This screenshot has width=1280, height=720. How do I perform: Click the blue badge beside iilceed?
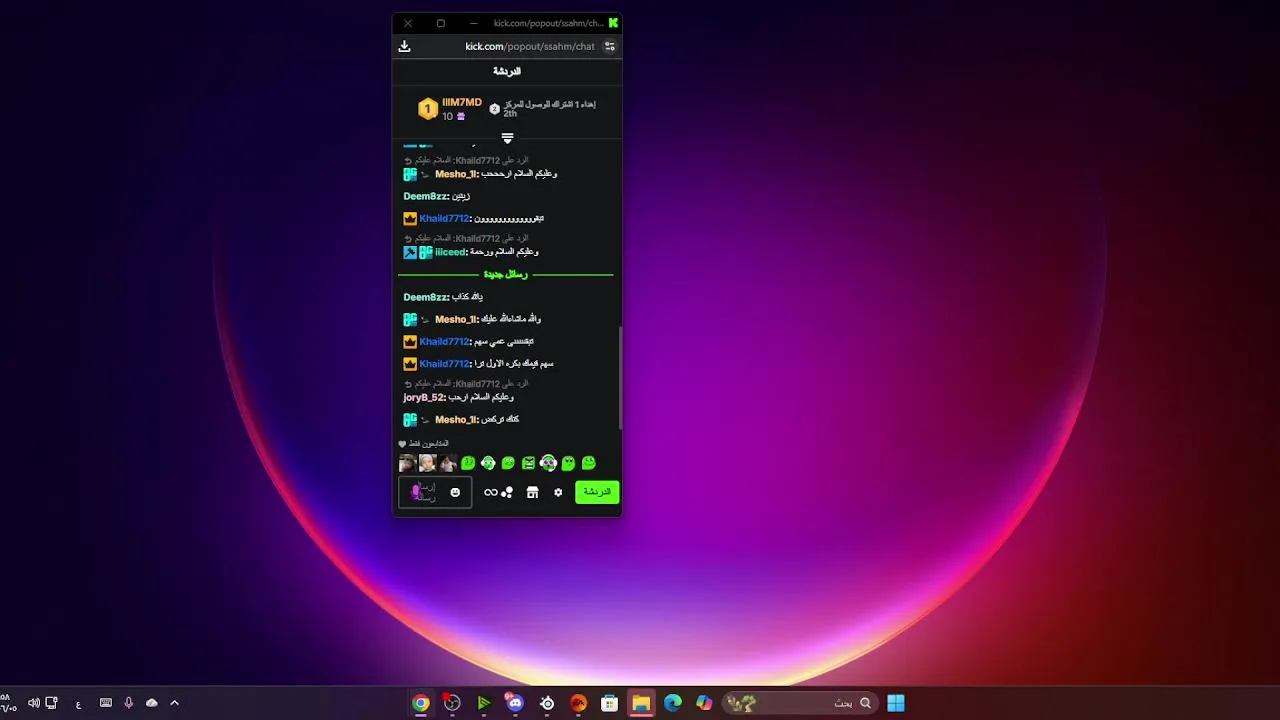[x=410, y=252]
